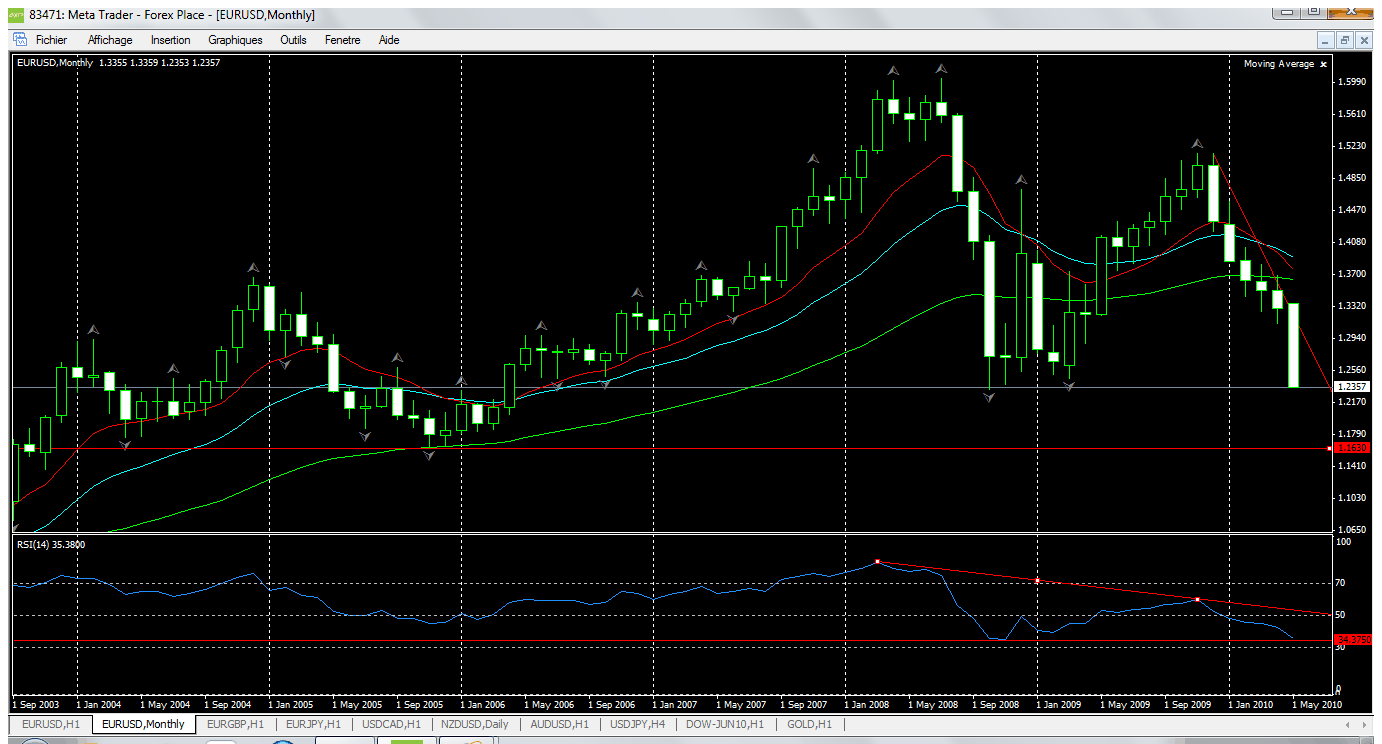Restore down the inner chart window
The image size is (1382, 744).
(x=1345, y=40)
